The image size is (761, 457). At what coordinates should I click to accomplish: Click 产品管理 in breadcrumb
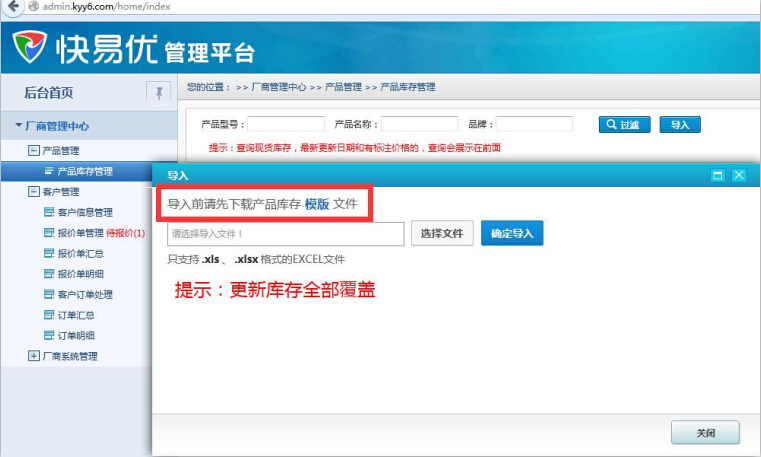(x=343, y=87)
